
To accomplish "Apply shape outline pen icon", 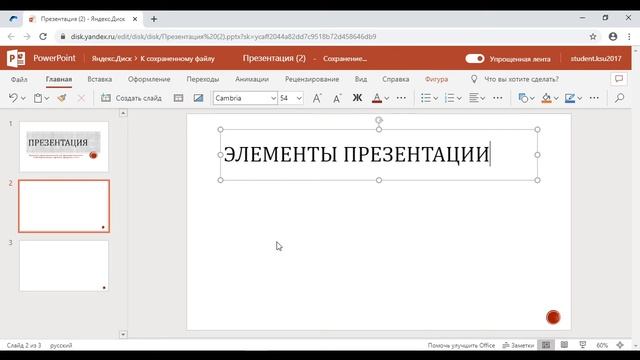I will (x=570, y=98).
